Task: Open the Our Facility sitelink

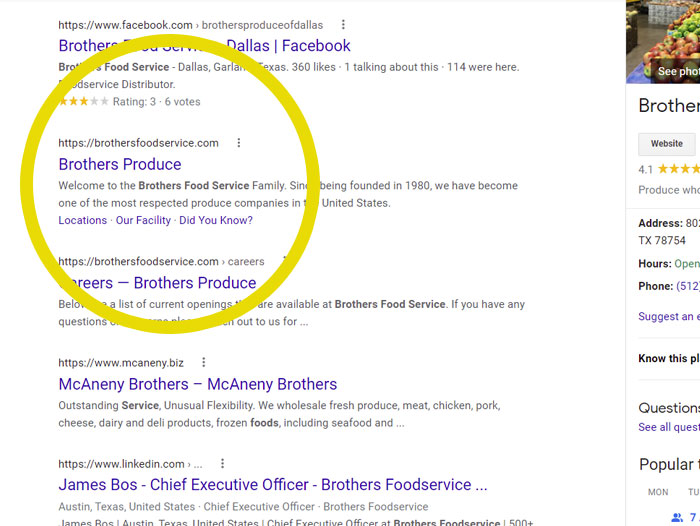Action: click(143, 220)
